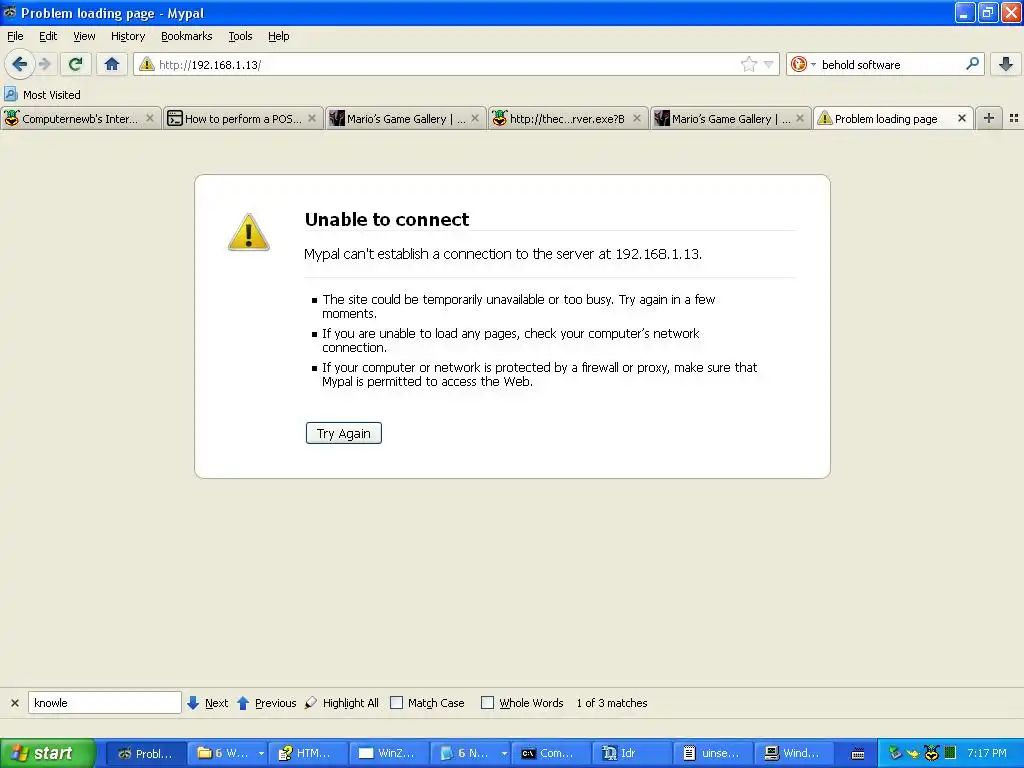This screenshot has width=1024, height=768.
Task: Find Previous match arrow button
Action: point(266,703)
